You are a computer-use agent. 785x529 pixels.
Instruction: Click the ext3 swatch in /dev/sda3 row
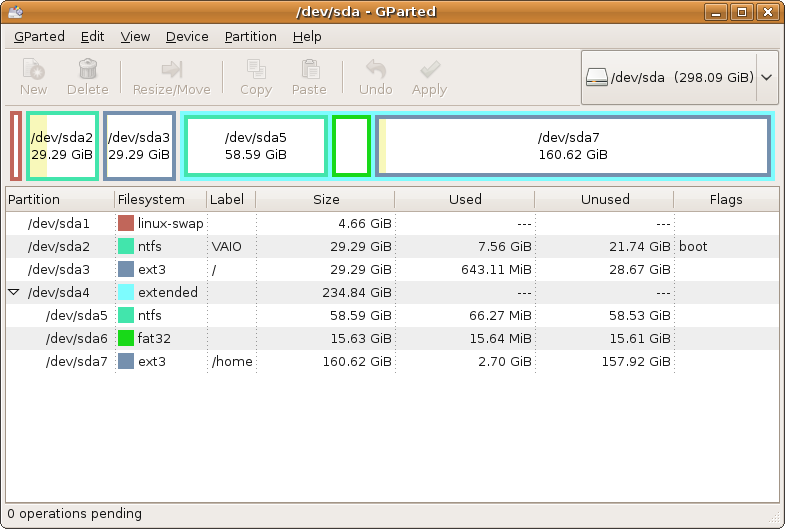(x=126, y=269)
